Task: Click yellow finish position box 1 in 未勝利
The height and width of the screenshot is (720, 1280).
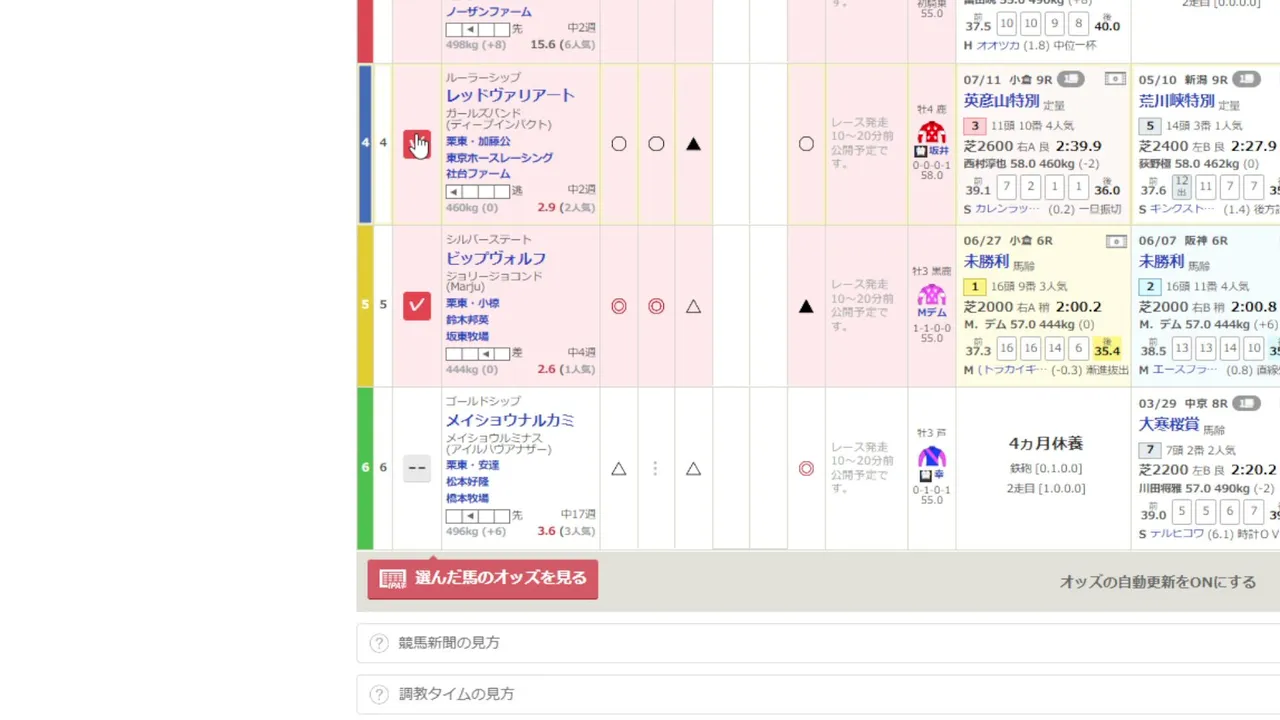Action: click(x=975, y=287)
